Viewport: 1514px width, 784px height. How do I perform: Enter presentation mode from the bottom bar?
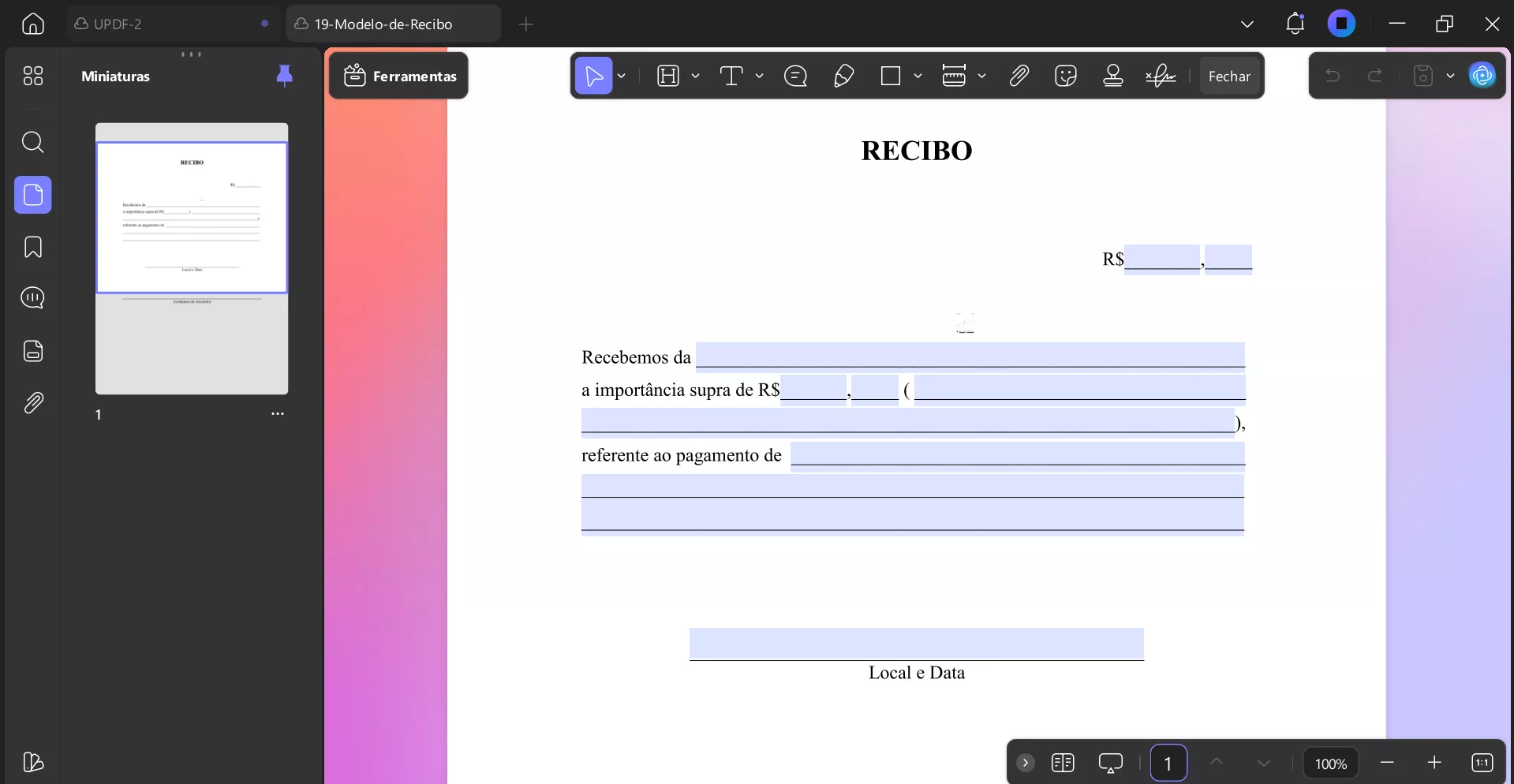coord(1111,763)
